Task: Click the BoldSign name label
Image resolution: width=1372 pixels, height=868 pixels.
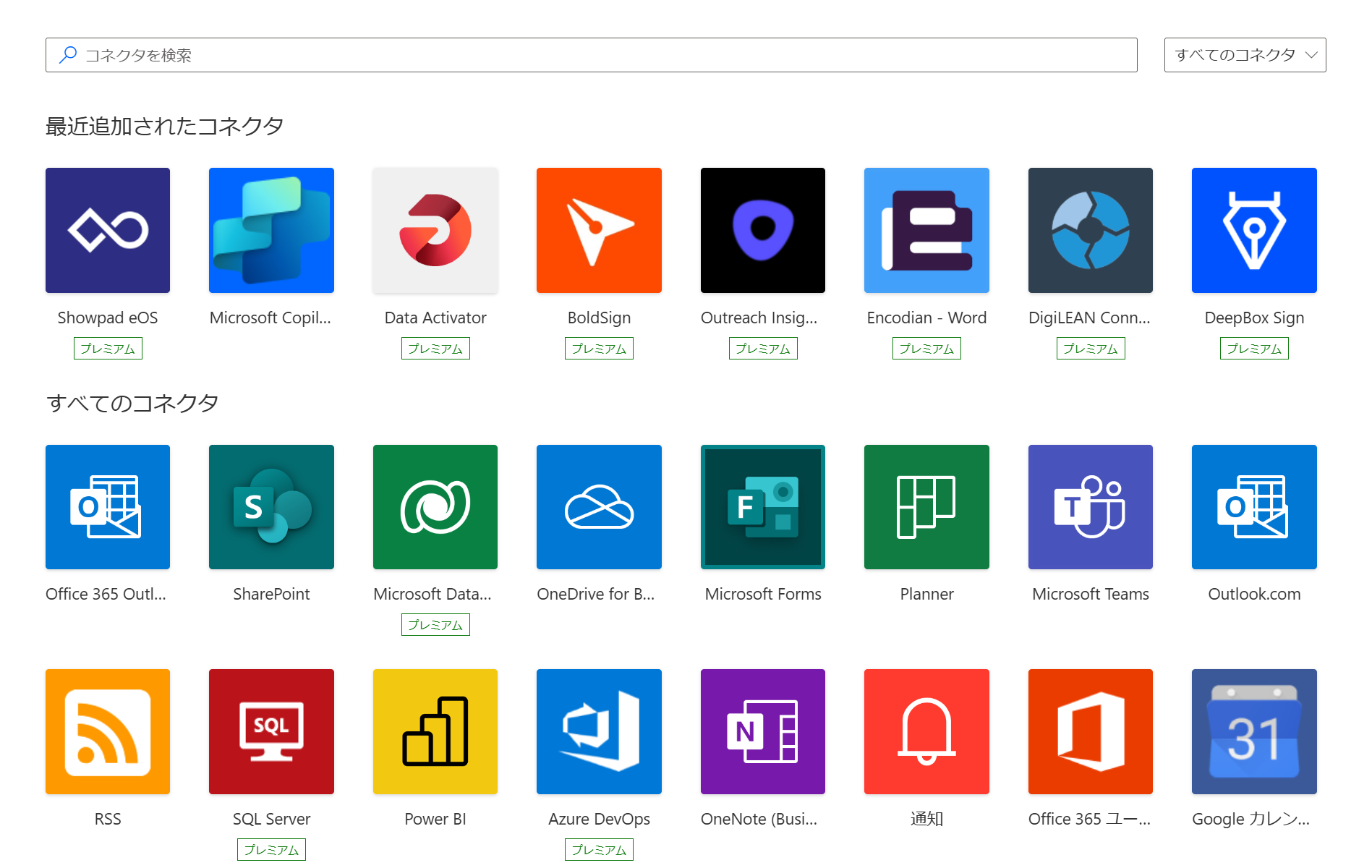Action: click(x=599, y=318)
